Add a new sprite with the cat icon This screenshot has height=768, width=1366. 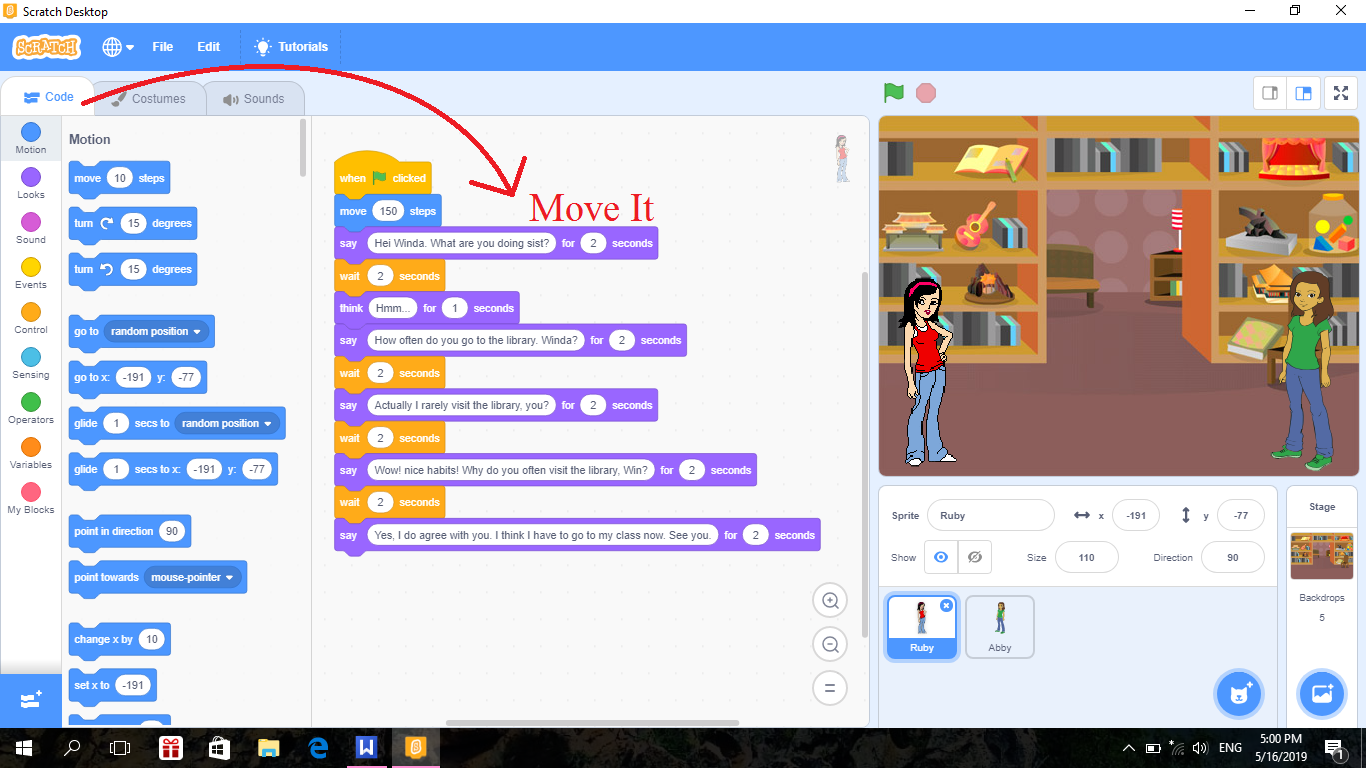click(x=1239, y=693)
